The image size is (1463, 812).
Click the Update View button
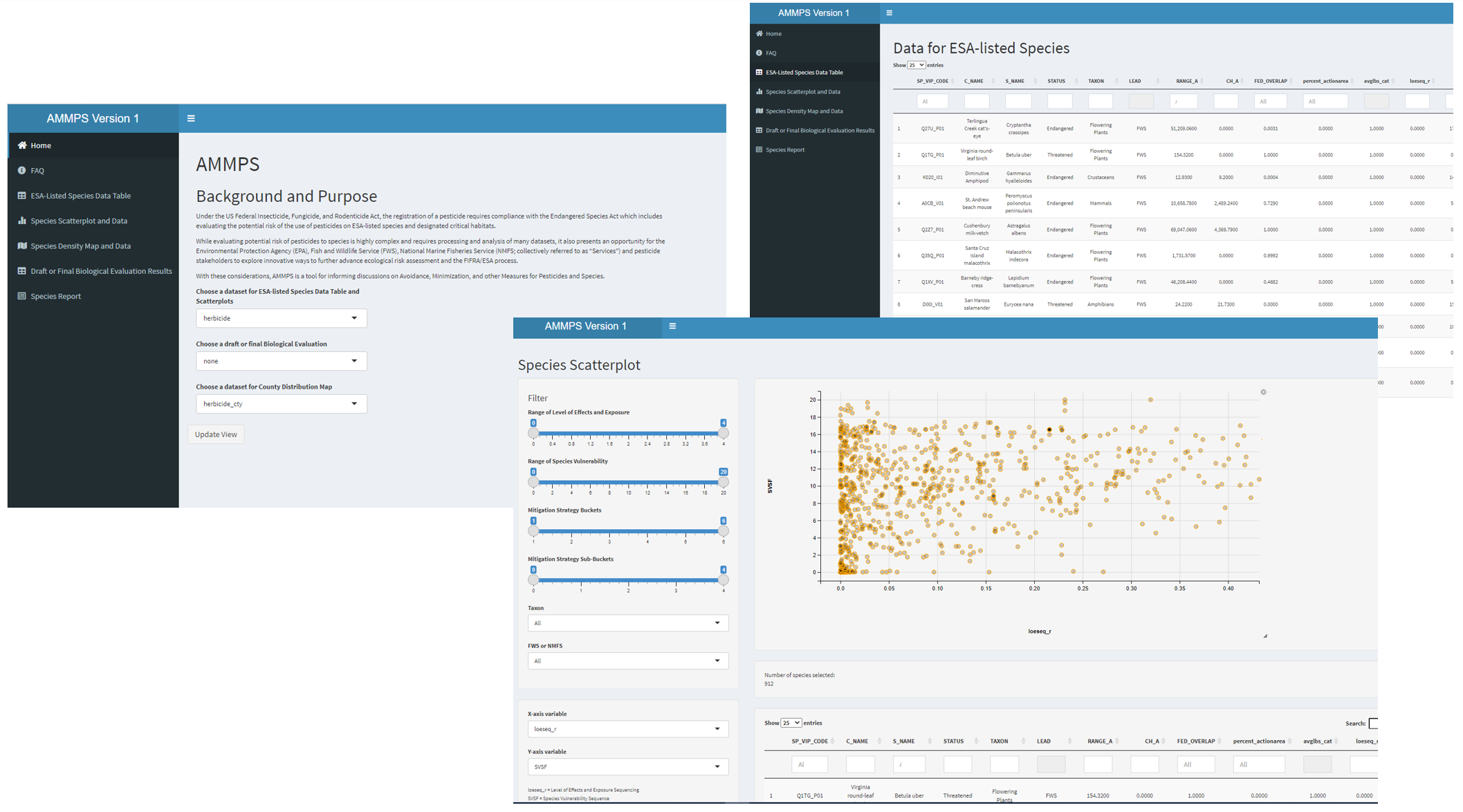click(x=216, y=434)
